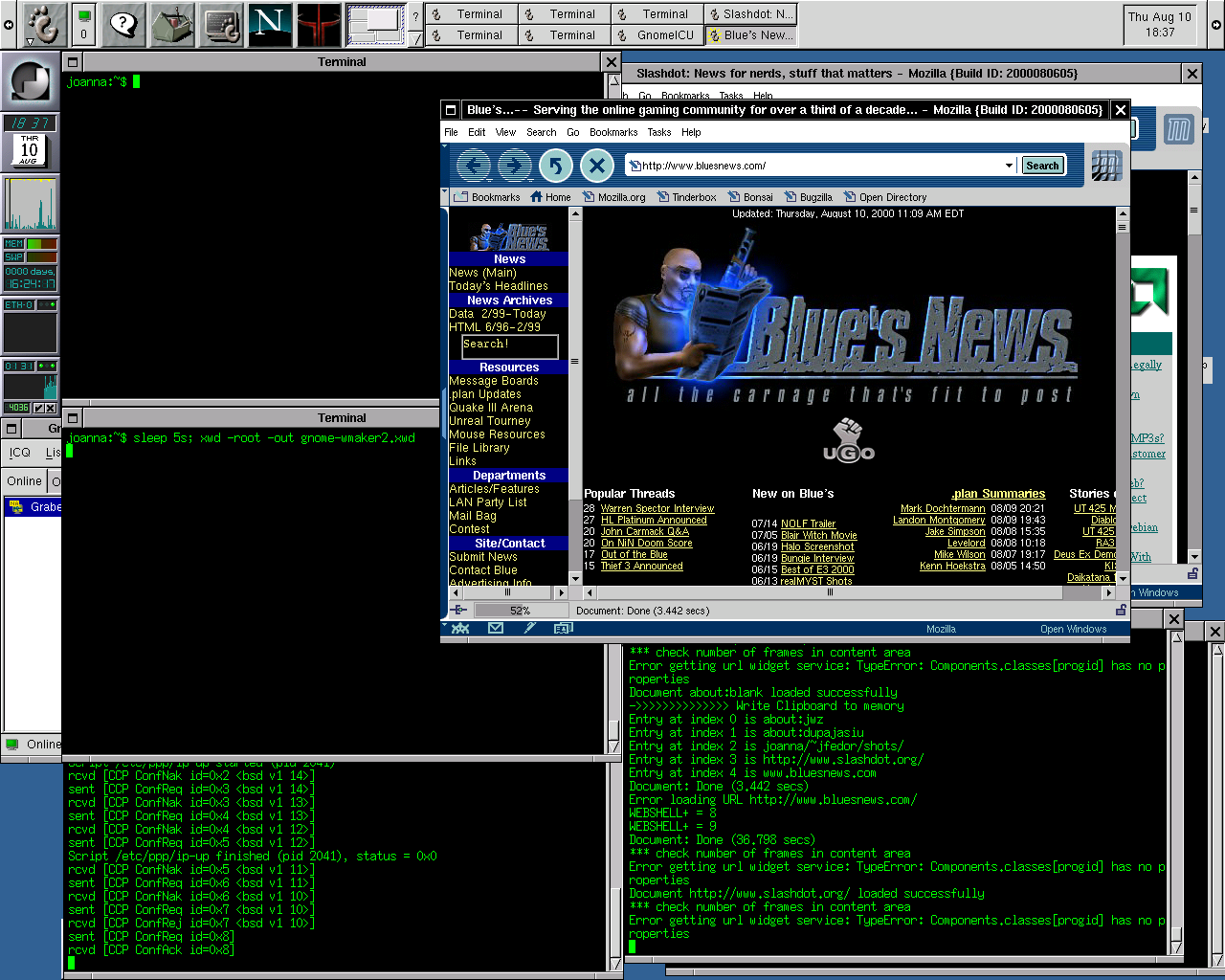The image size is (1225, 980).
Task: Click the security lock icon in status bar
Action: [x=1120, y=610]
